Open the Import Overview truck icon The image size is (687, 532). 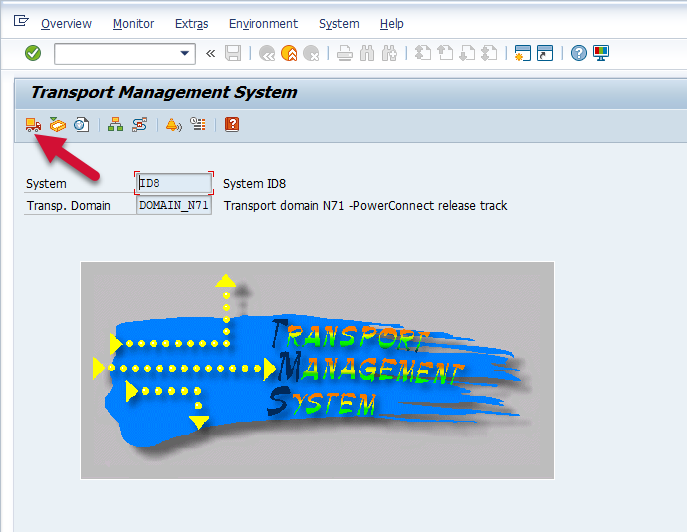tap(33, 125)
